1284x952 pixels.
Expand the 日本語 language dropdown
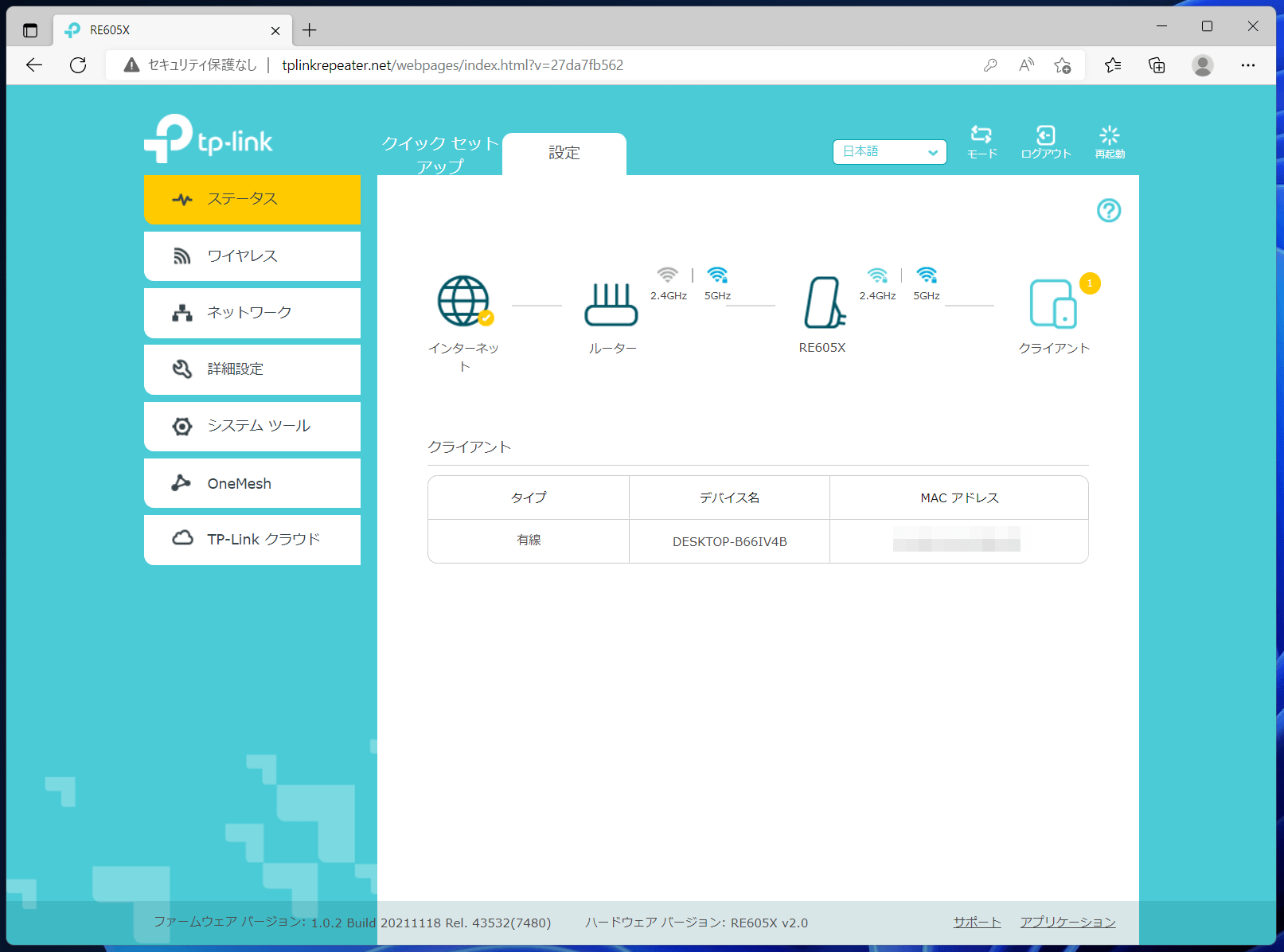pyautogui.click(x=889, y=151)
